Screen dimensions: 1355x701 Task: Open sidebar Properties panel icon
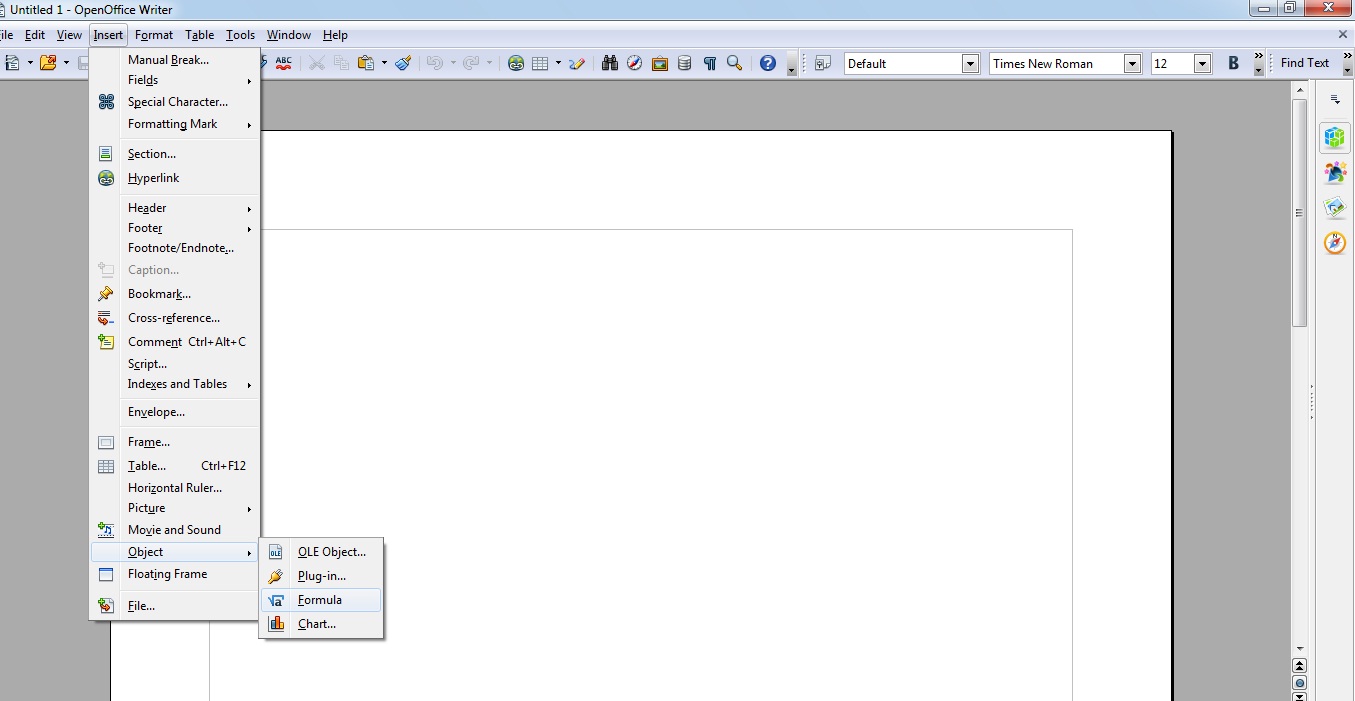tap(1335, 139)
